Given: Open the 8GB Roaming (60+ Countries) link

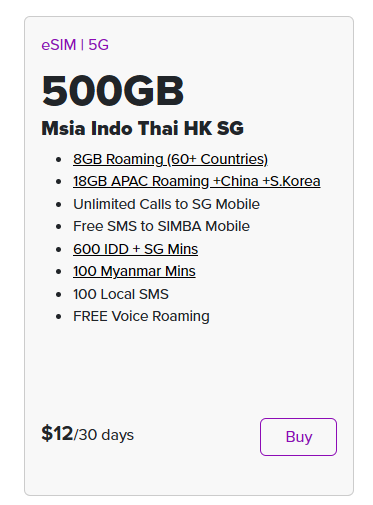Looking at the screenshot, I should (170, 159).
